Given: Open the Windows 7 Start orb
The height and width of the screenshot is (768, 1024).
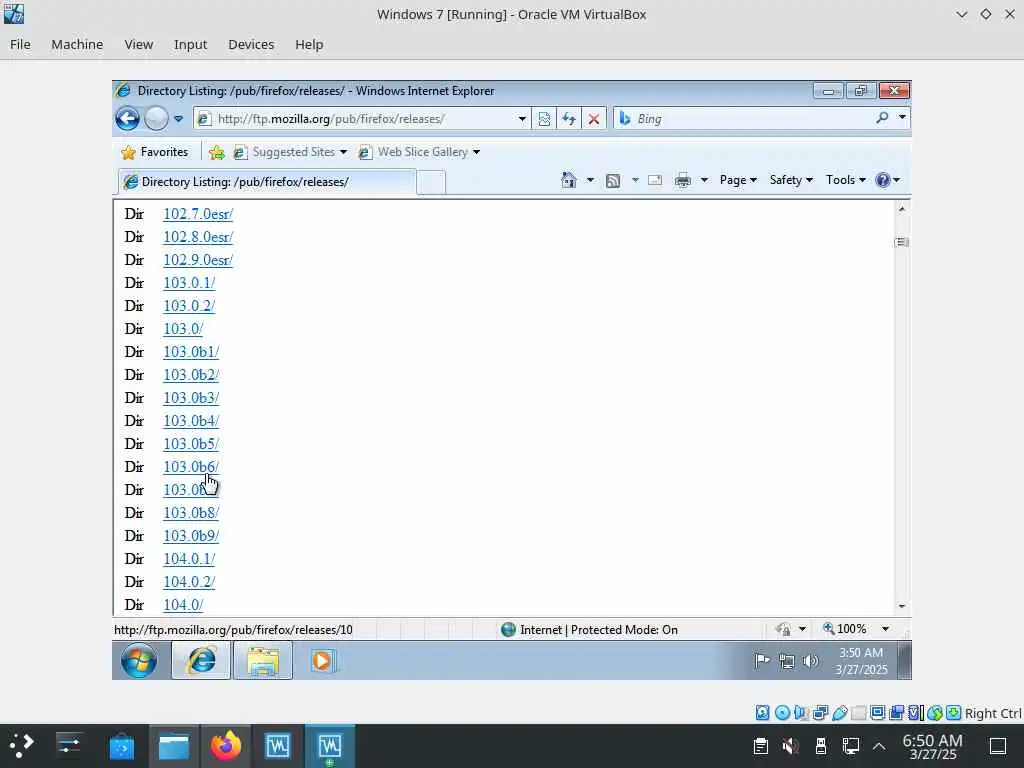Looking at the screenshot, I should pos(139,661).
